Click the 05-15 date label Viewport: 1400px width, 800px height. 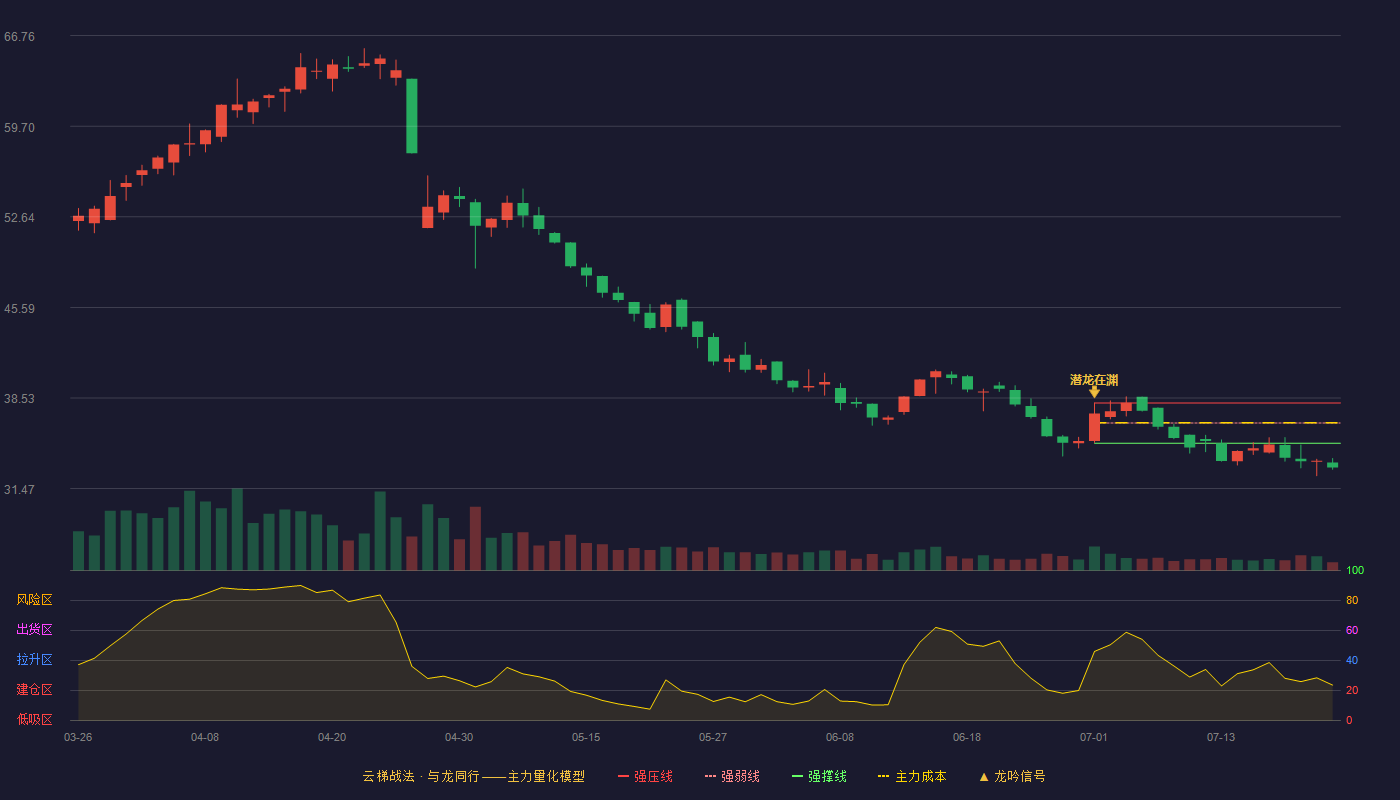click(586, 737)
